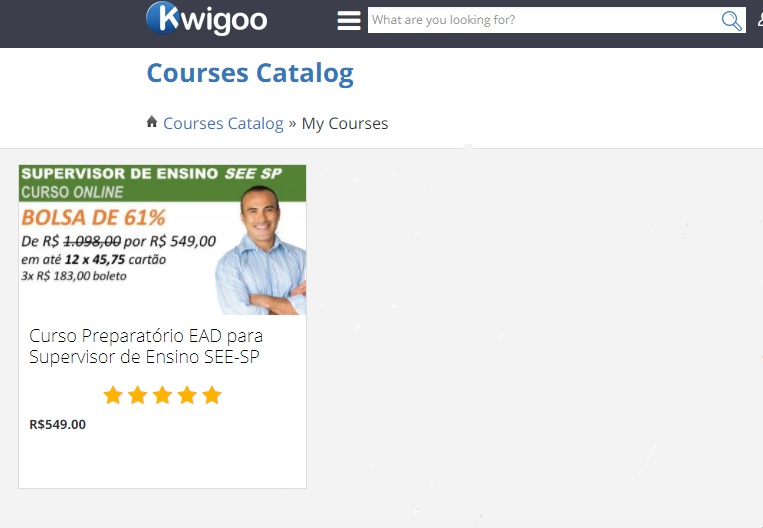Image resolution: width=763 pixels, height=528 pixels.
Task: Click the search magnifier icon
Action: click(x=731, y=20)
